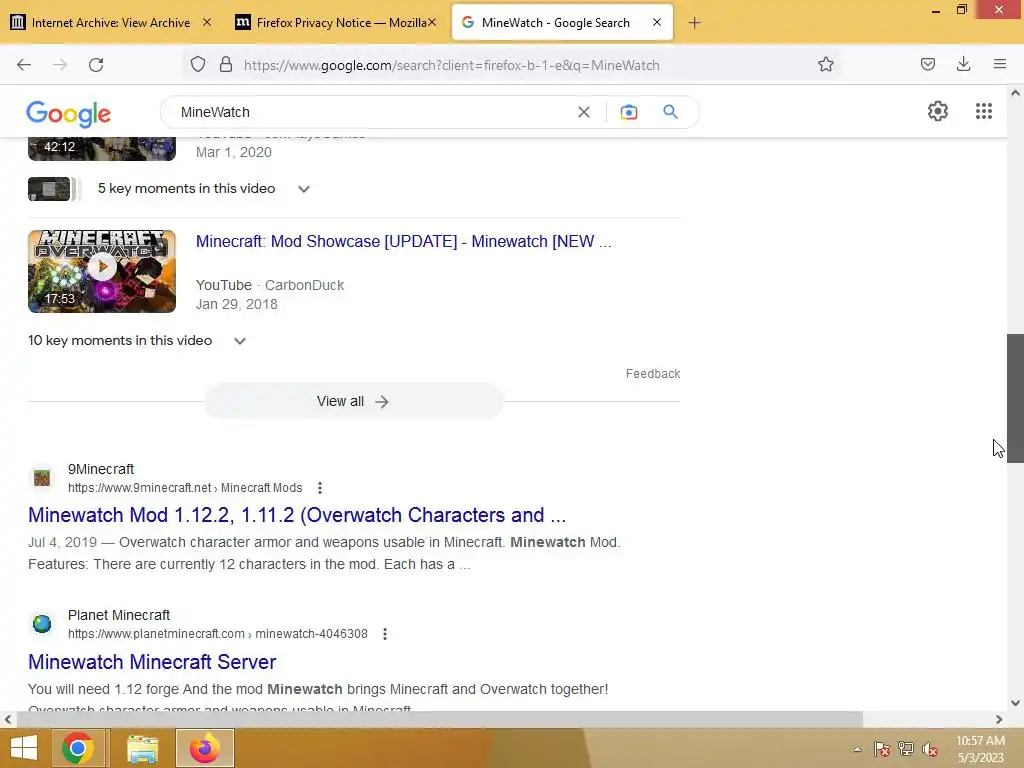The width and height of the screenshot is (1024, 768).
Task: Open the Windows Start menu
Action: coord(24,748)
